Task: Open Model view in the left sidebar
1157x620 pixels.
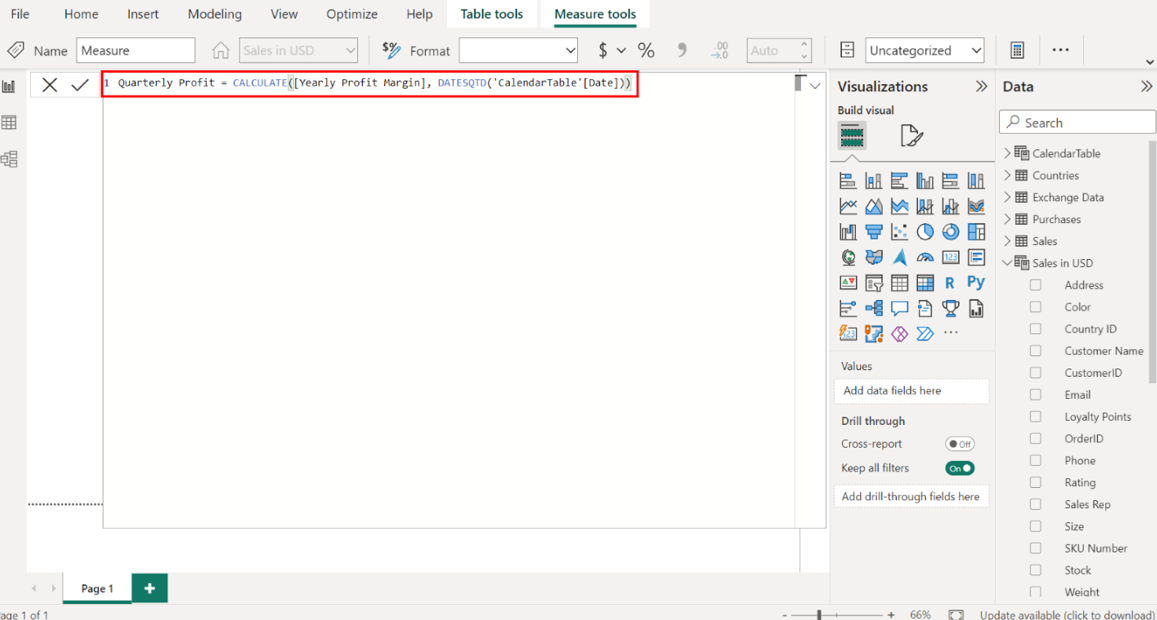Action: coord(10,159)
